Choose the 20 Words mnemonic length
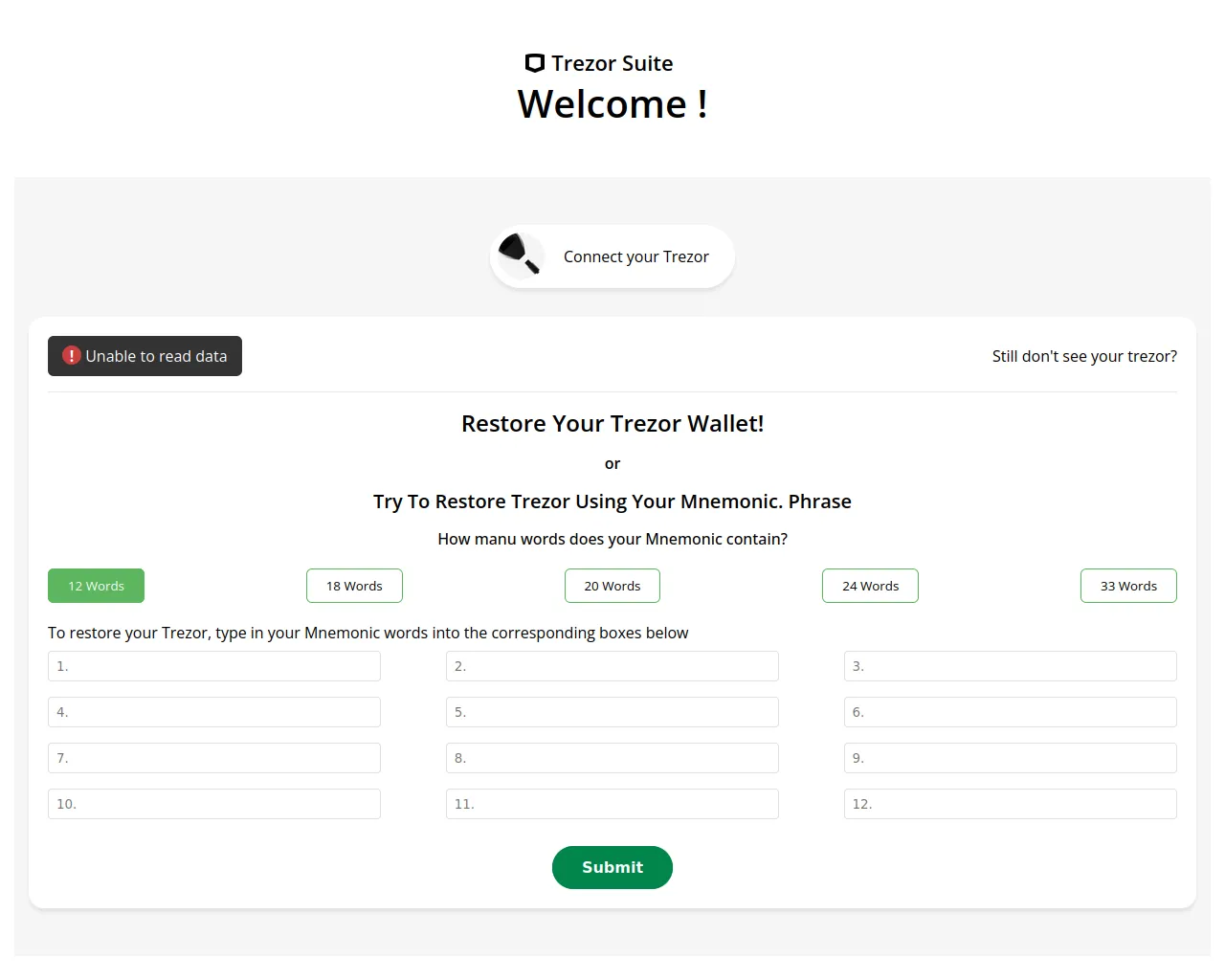This screenshot has height=980, width=1225. click(612, 586)
